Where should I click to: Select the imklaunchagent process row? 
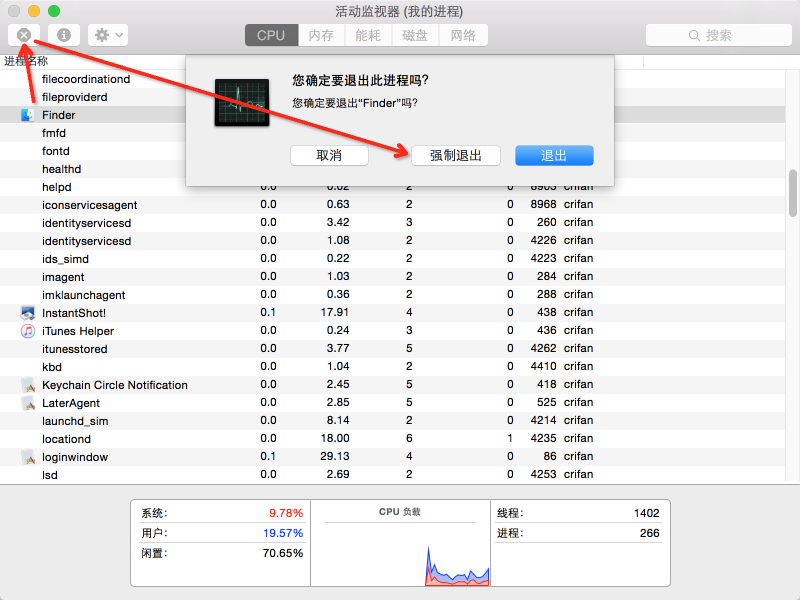click(x=393, y=295)
